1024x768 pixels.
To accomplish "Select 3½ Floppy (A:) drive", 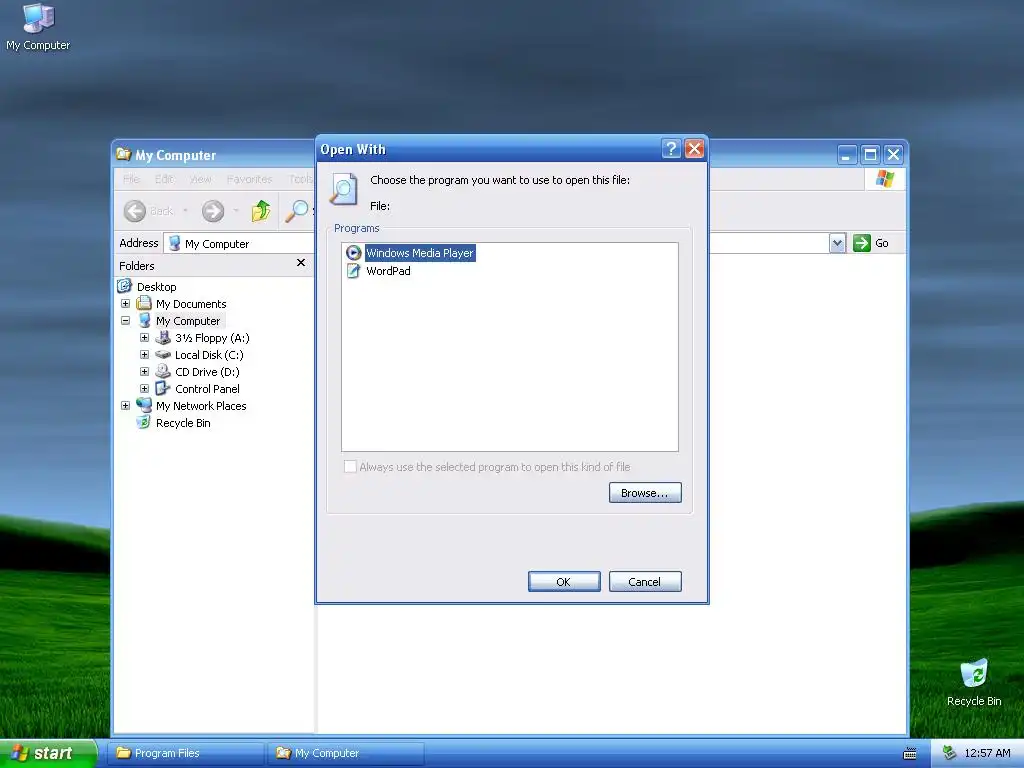I will (212, 338).
